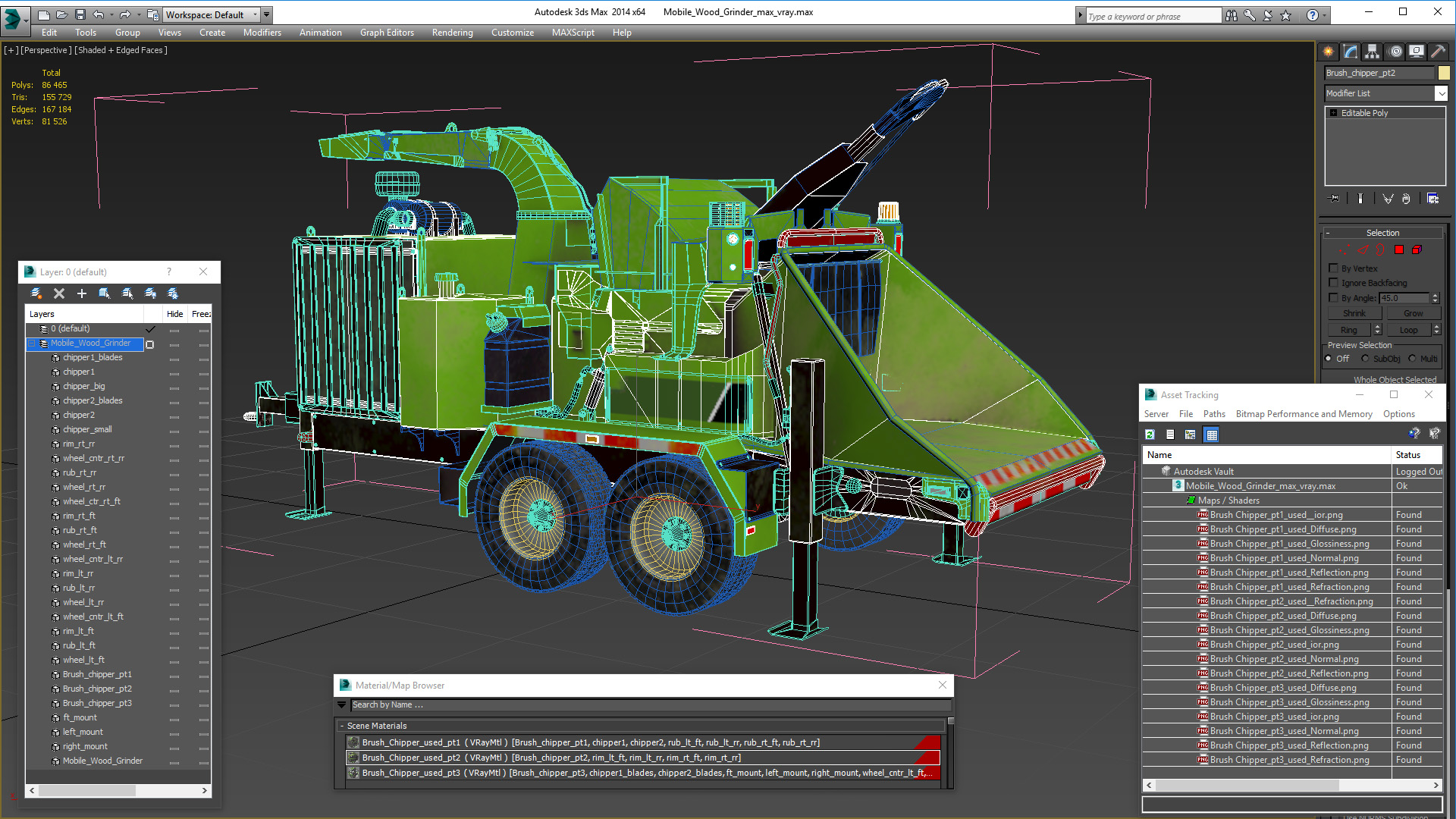The image size is (1456, 819).
Task: Select the SubObj preview selection radio
Action: 1366,359
